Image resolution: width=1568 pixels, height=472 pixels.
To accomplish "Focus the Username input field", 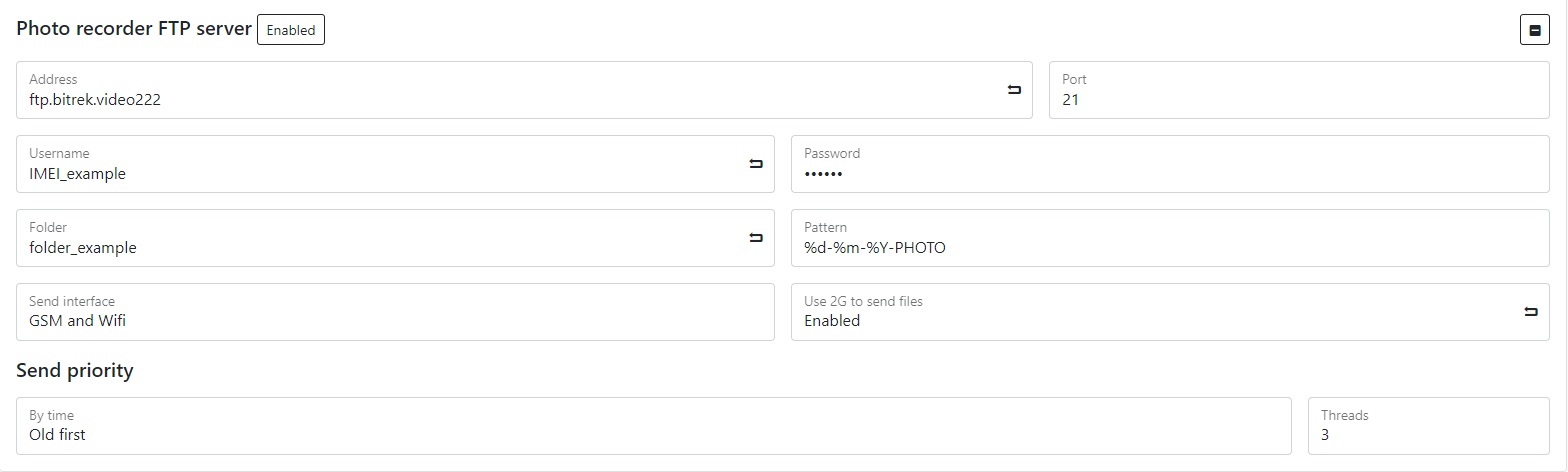I will [380, 173].
